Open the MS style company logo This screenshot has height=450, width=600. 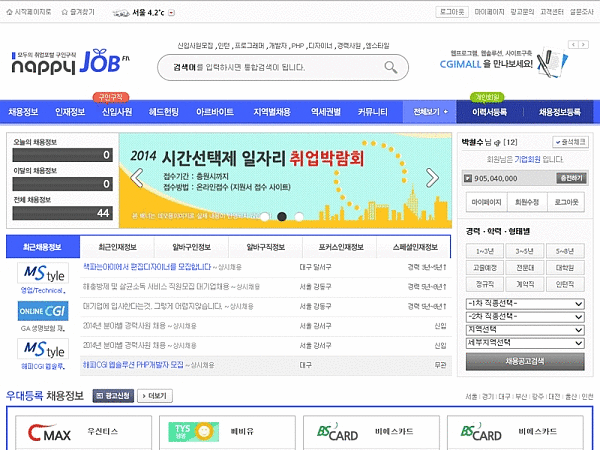(x=42, y=274)
